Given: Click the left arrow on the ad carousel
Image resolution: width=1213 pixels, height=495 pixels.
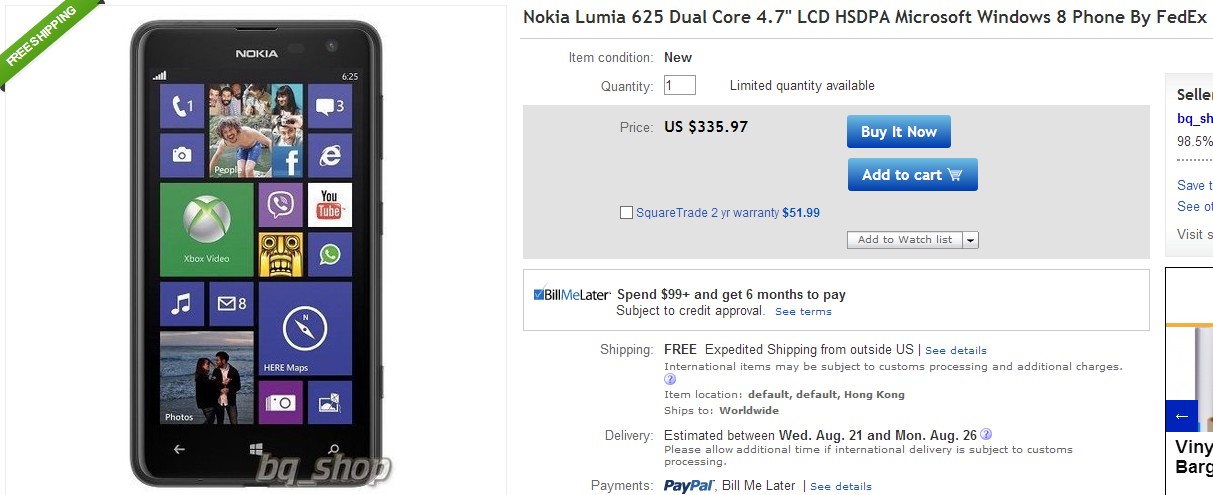Looking at the screenshot, I should (x=1181, y=416).
